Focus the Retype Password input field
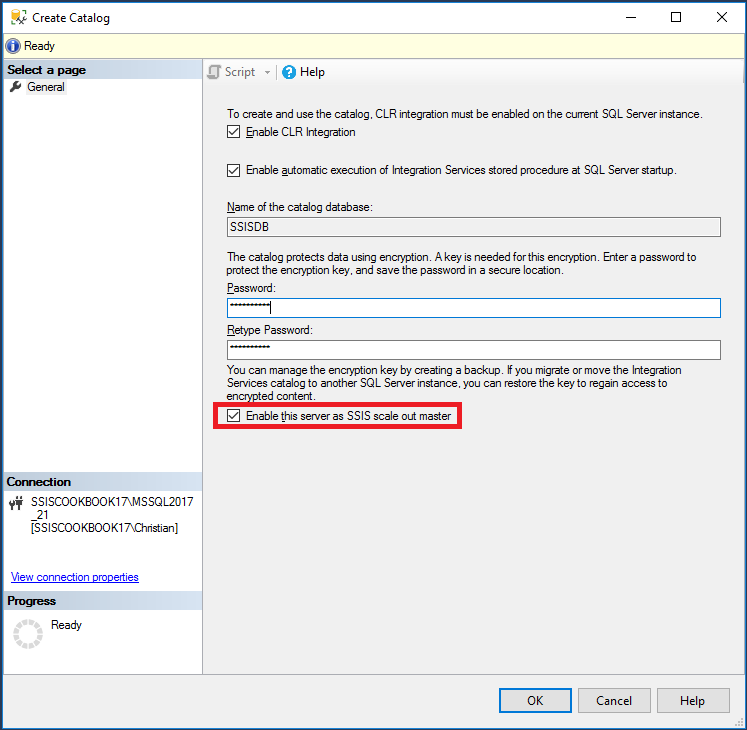 474,350
